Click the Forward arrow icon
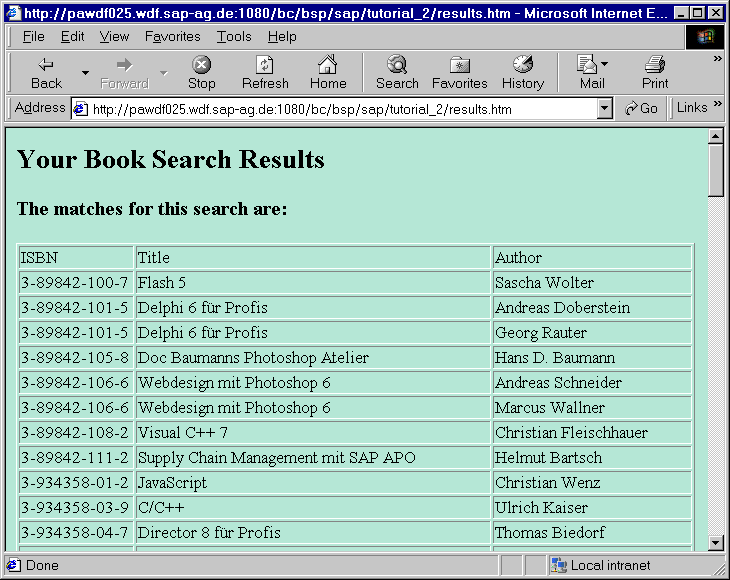Screen dimensions: 730x580 coord(124,65)
